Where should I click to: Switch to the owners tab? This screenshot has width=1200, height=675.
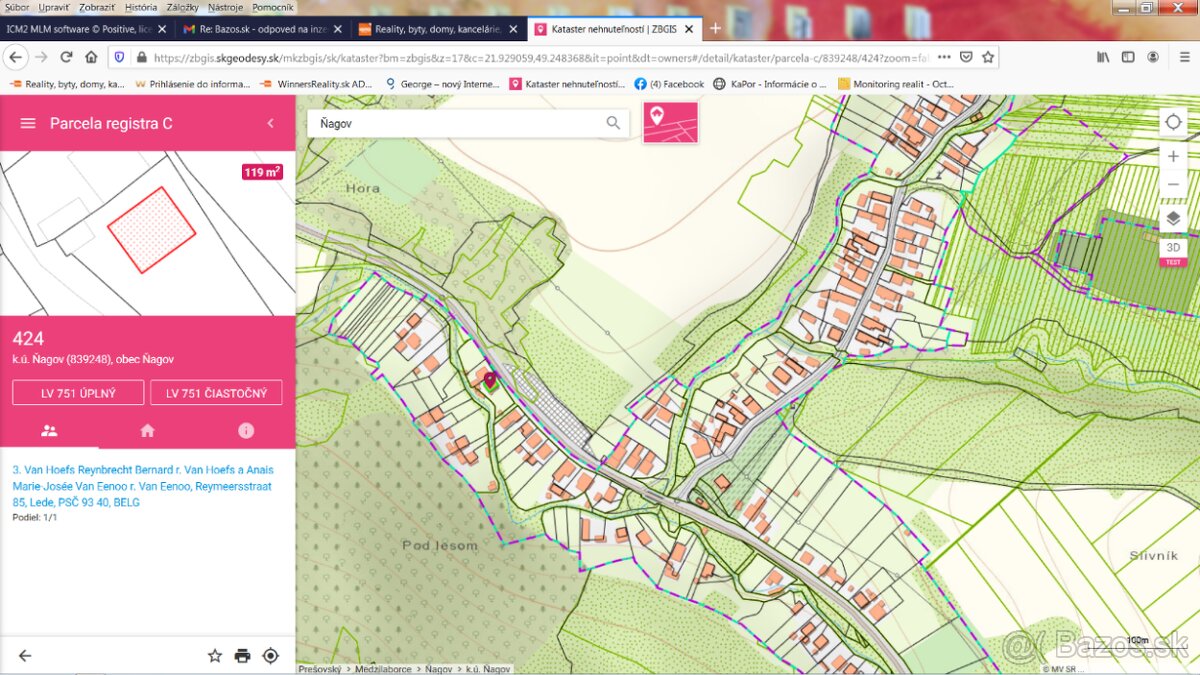pos(49,431)
